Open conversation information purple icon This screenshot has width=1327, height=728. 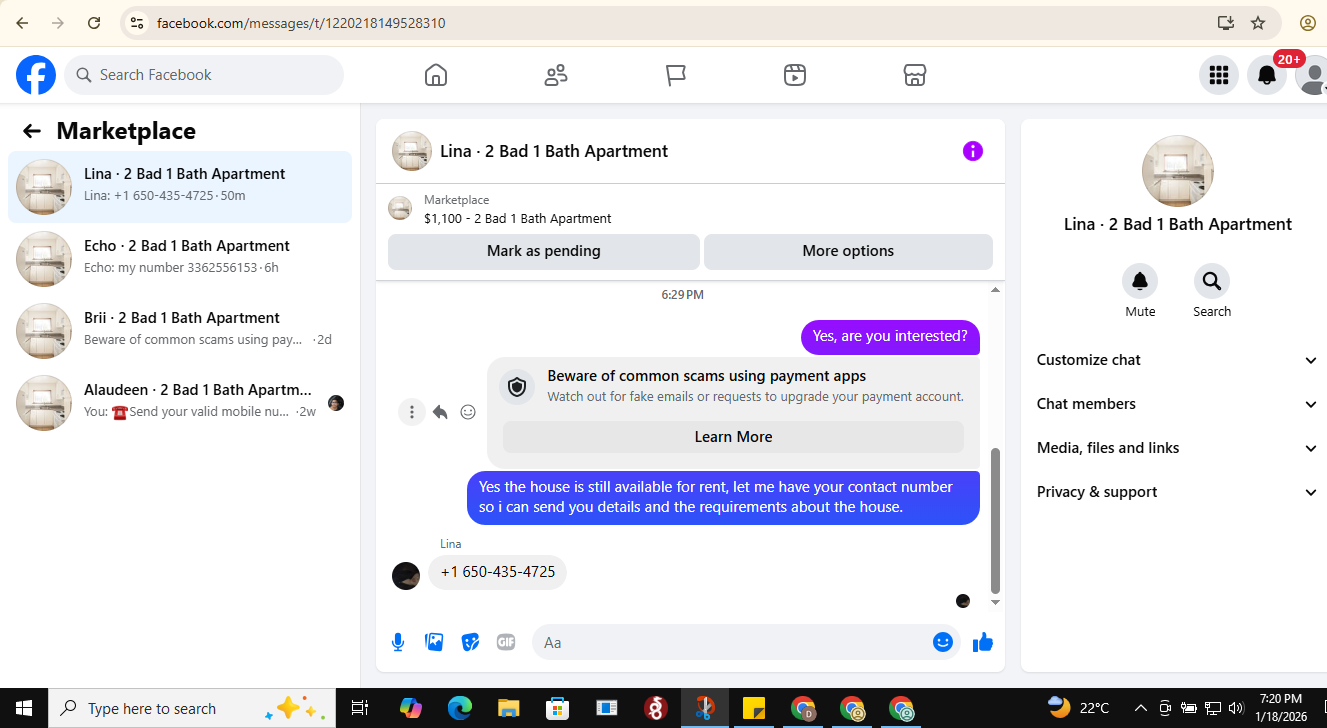973,151
